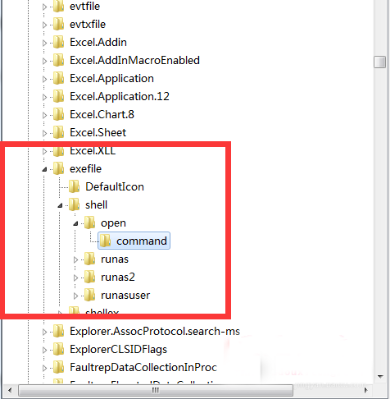
Task: Collapse the open key
Action: (x=76, y=224)
